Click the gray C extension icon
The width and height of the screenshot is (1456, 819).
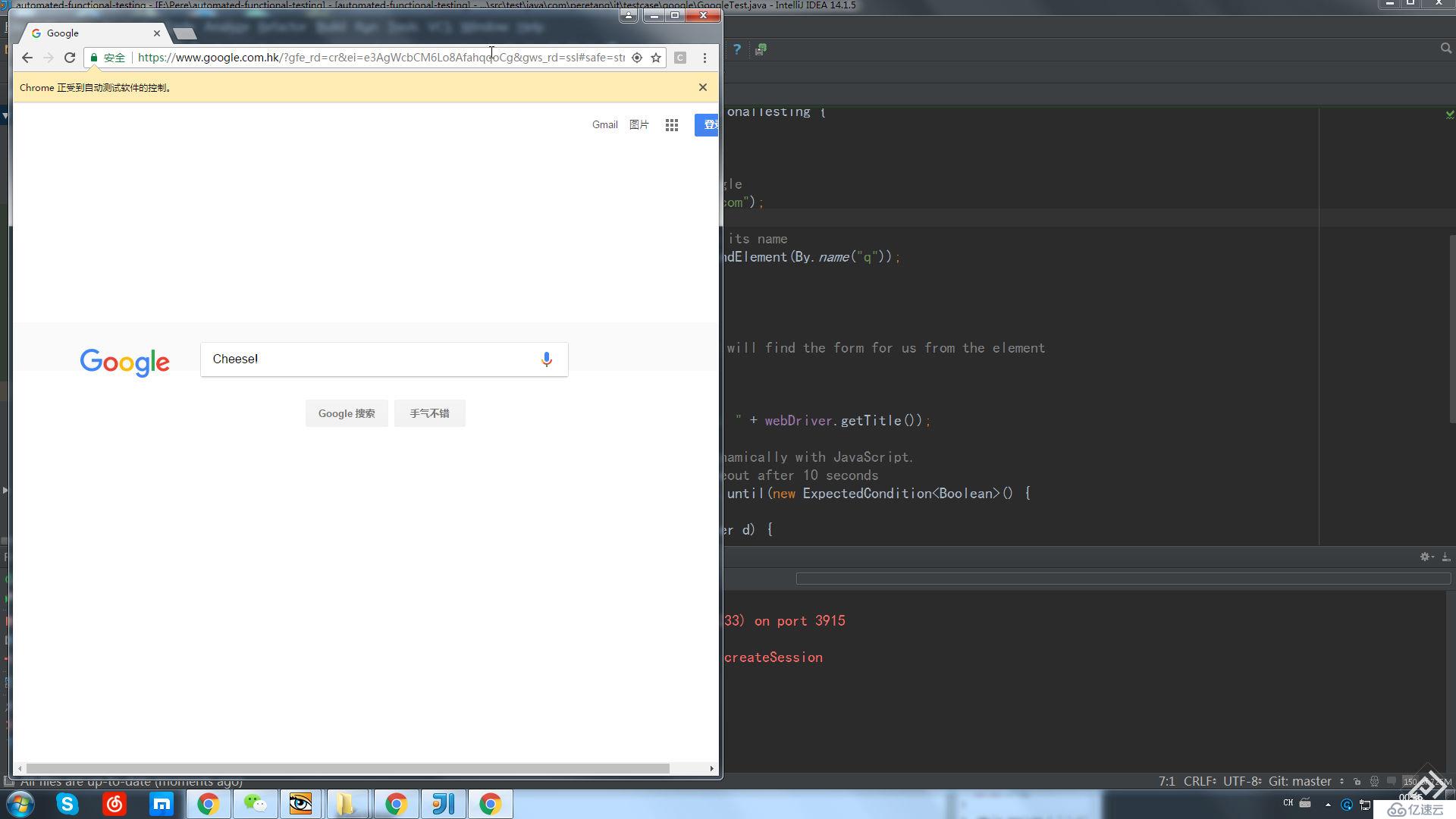tap(680, 58)
